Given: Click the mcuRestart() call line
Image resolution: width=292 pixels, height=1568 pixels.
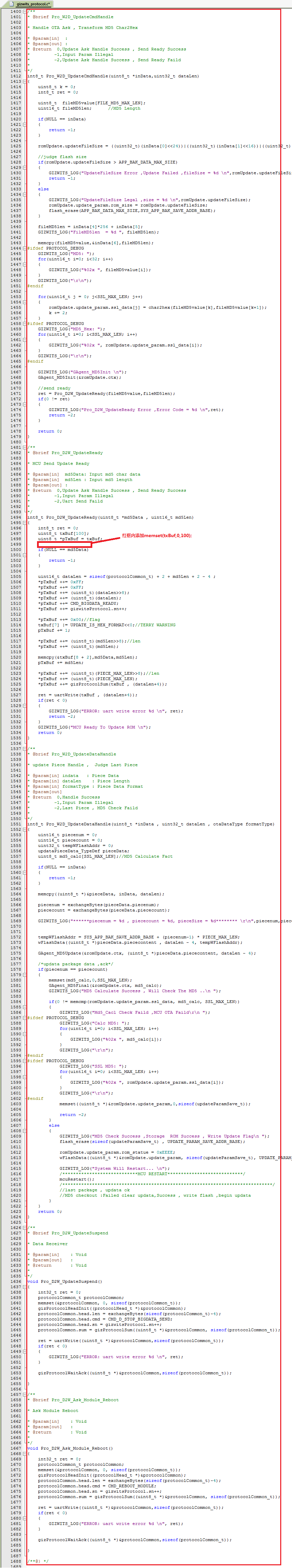Looking at the screenshot, I should (x=72, y=1179).
